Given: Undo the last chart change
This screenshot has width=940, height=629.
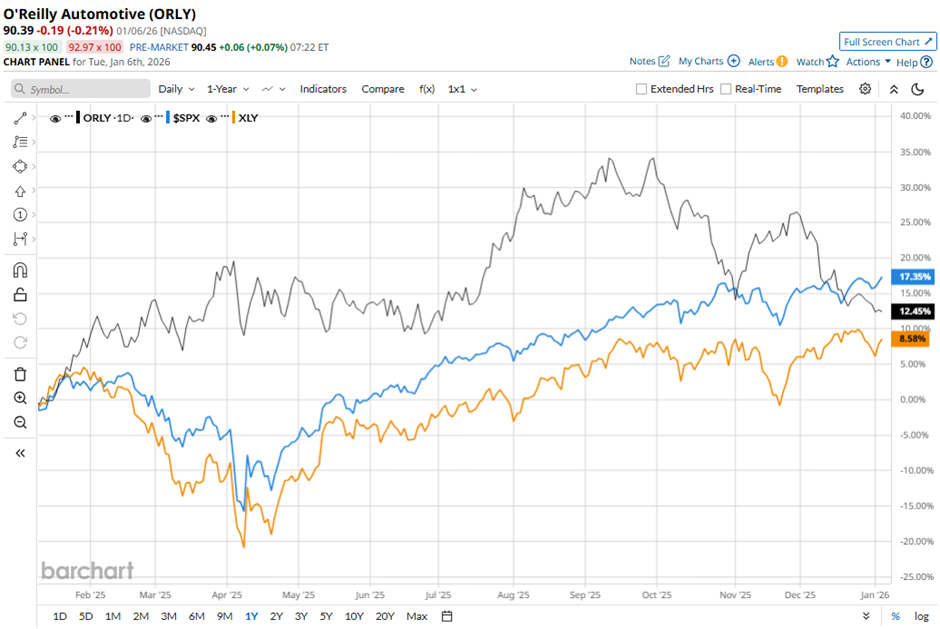Looking at the screenshot, I should (20, 318).
